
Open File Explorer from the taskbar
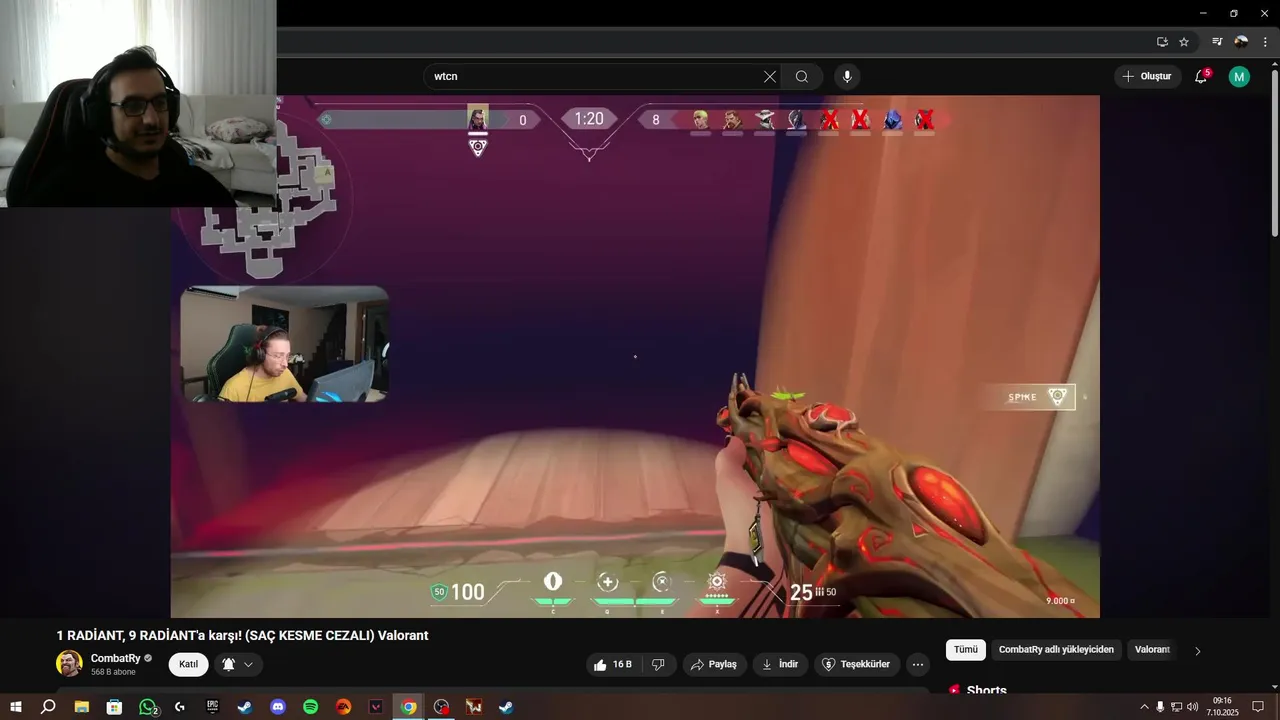point(81,707)
